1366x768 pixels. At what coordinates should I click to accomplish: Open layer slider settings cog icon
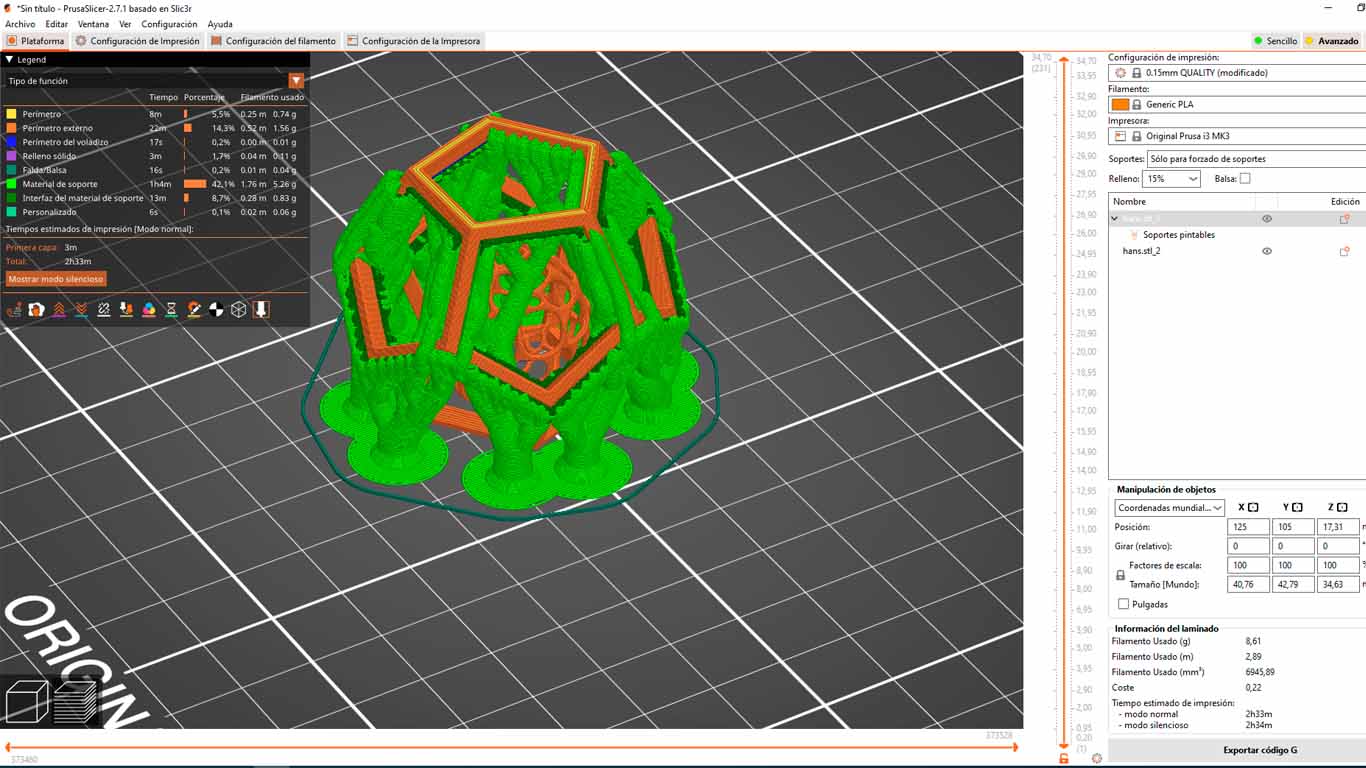[x=1097, y=759]
